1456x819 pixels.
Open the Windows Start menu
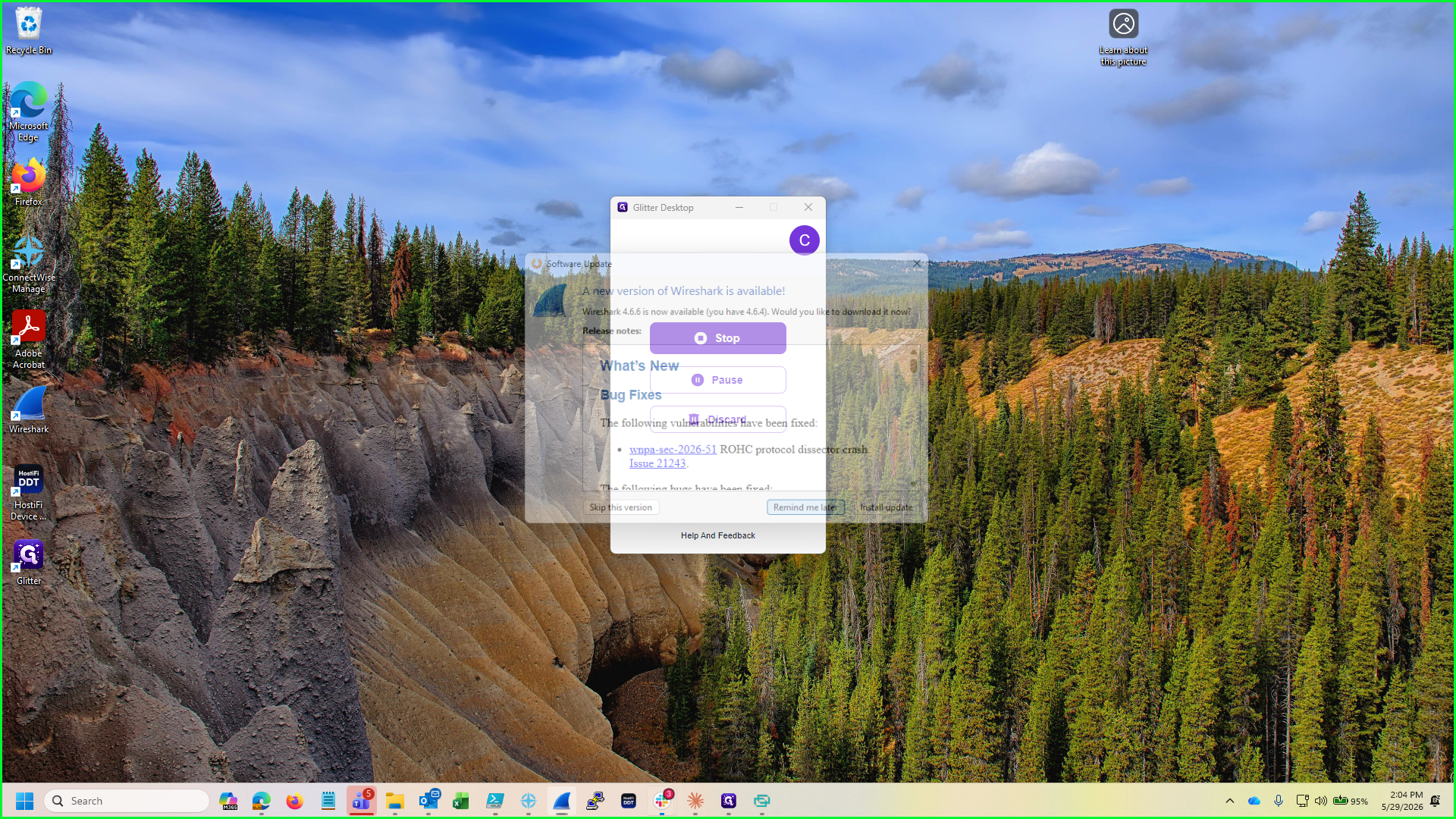coord(25,801)
